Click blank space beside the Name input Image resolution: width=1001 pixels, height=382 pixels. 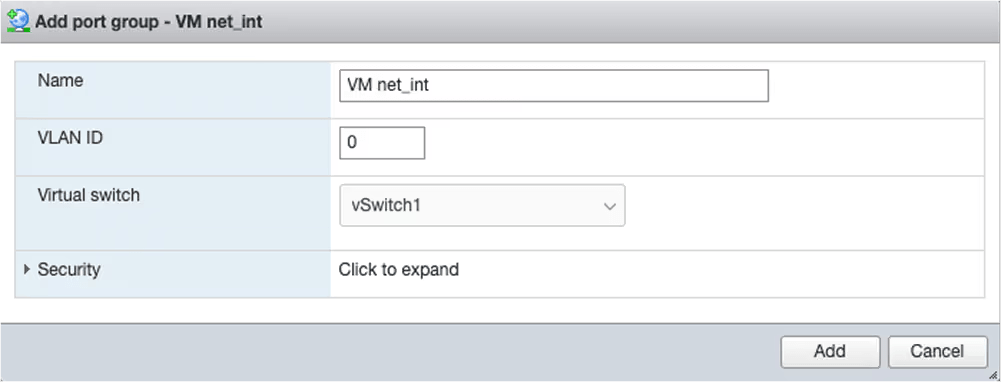point(875,89)
